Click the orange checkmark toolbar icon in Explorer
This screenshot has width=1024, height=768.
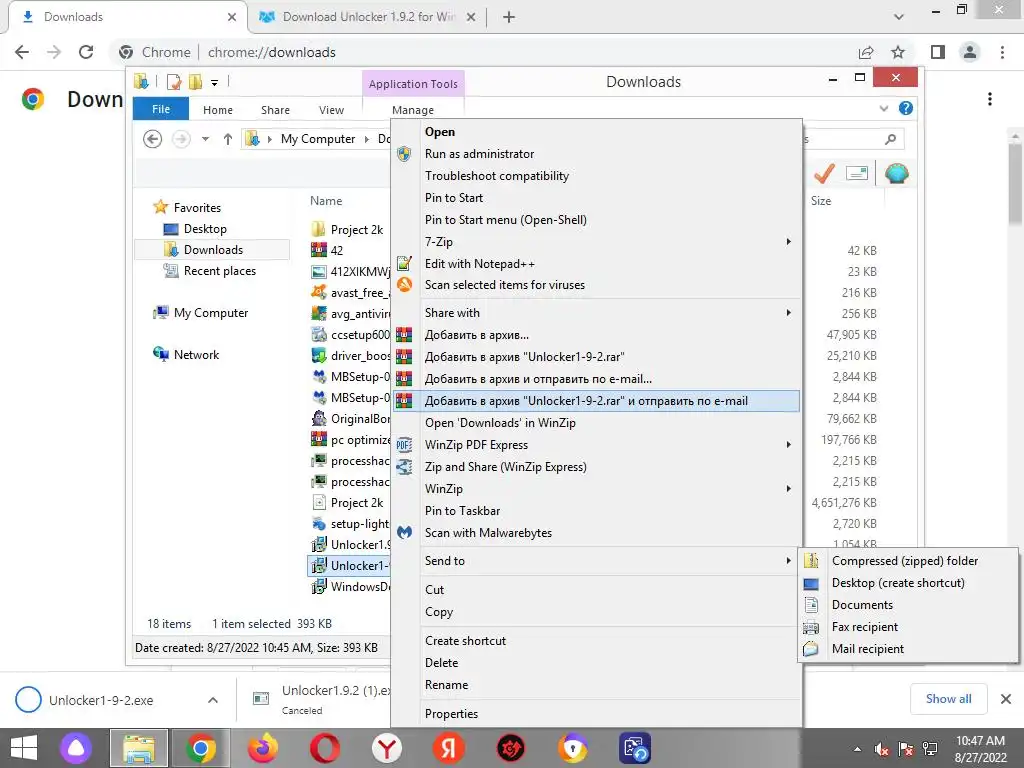(824, 173)
